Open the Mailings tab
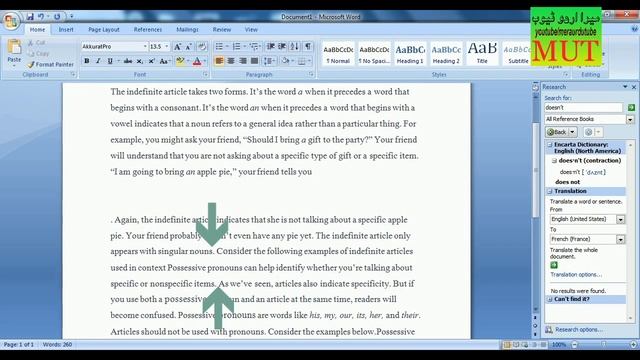640x360 pixels. pos(187,29)
